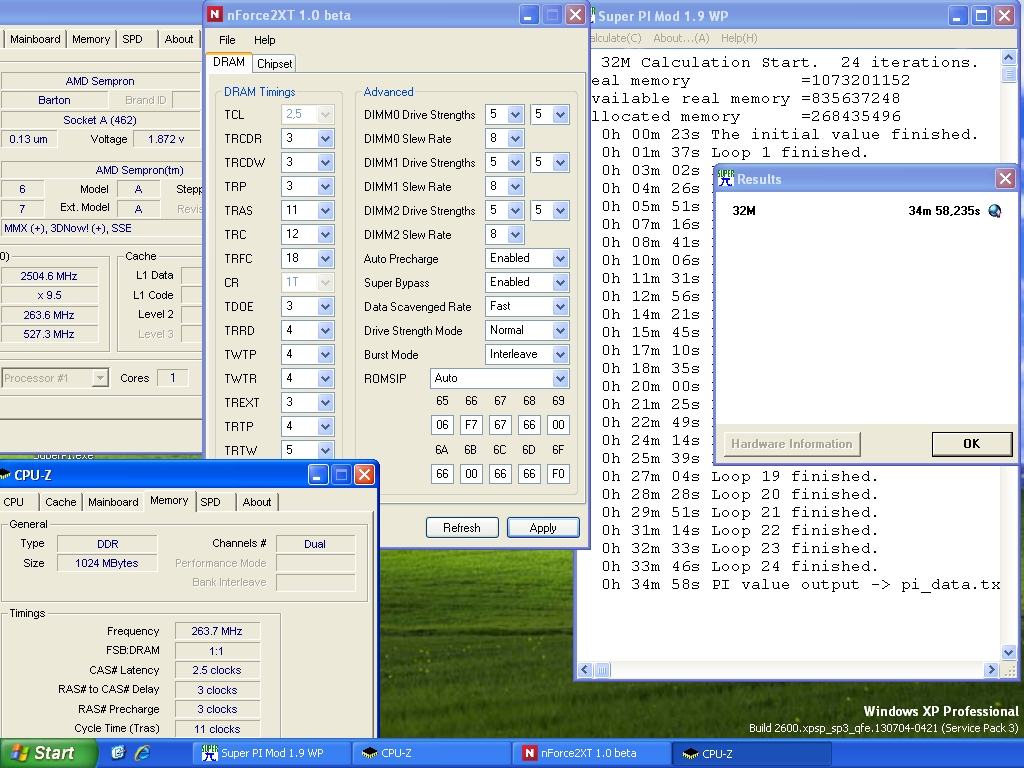Screen dimensions: 1024x768
Task: Open the File menu in nForce2XT
Action: (x=227, y=40)
